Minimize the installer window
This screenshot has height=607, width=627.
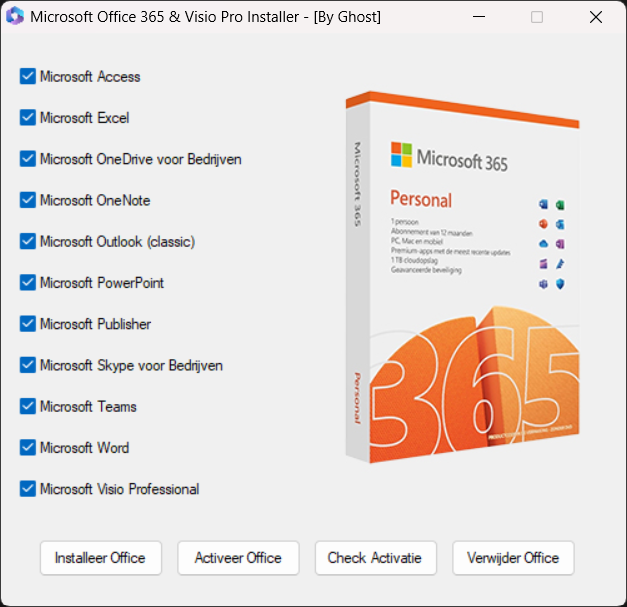(x=479, y=17)
